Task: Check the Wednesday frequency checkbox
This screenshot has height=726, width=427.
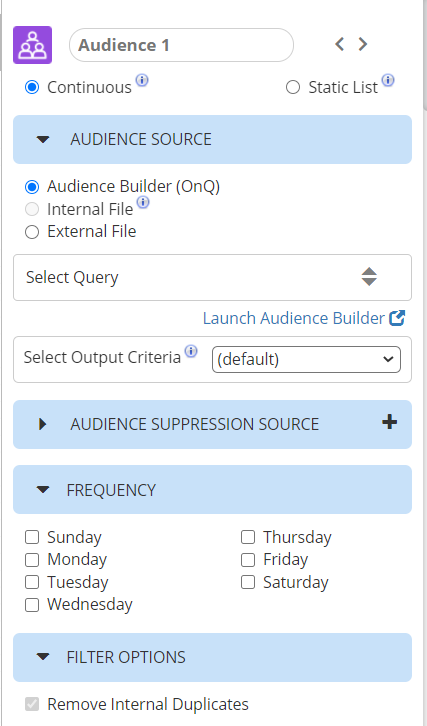Action: [x=32, y=605]
